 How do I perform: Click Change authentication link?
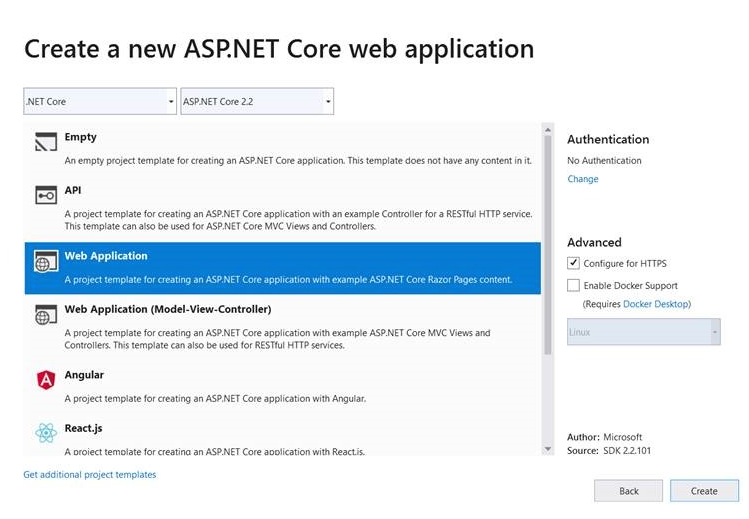pos(583,179)
